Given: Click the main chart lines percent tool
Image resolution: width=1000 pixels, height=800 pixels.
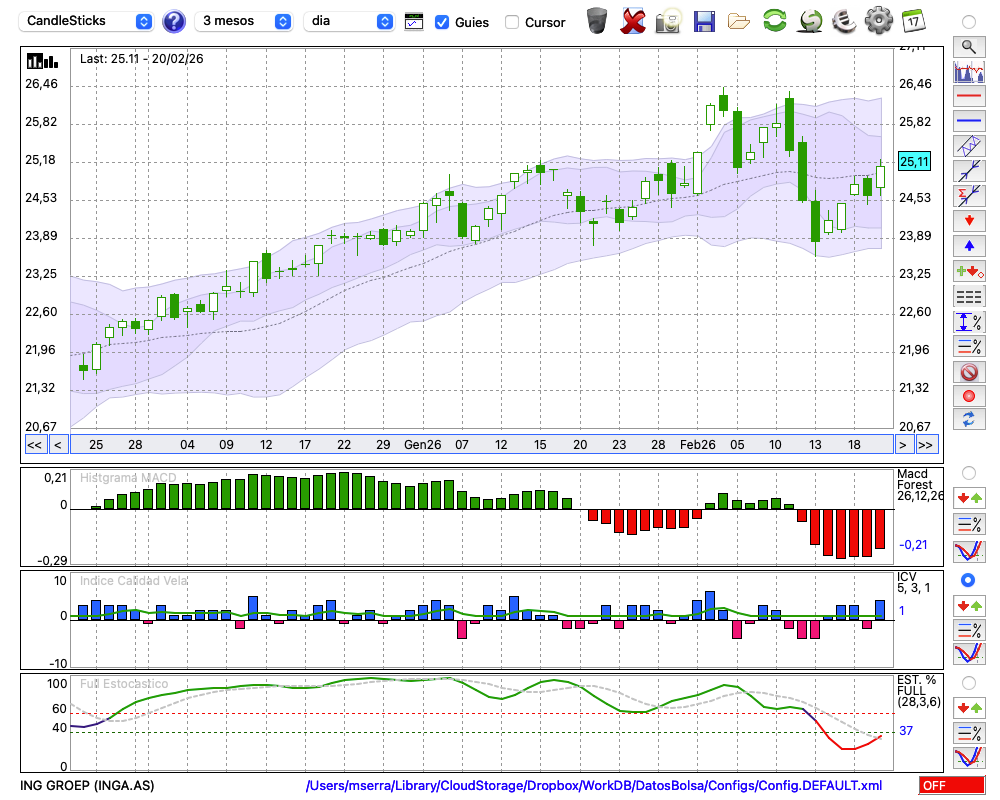Looking at the screenshot, I should point(969,346).
